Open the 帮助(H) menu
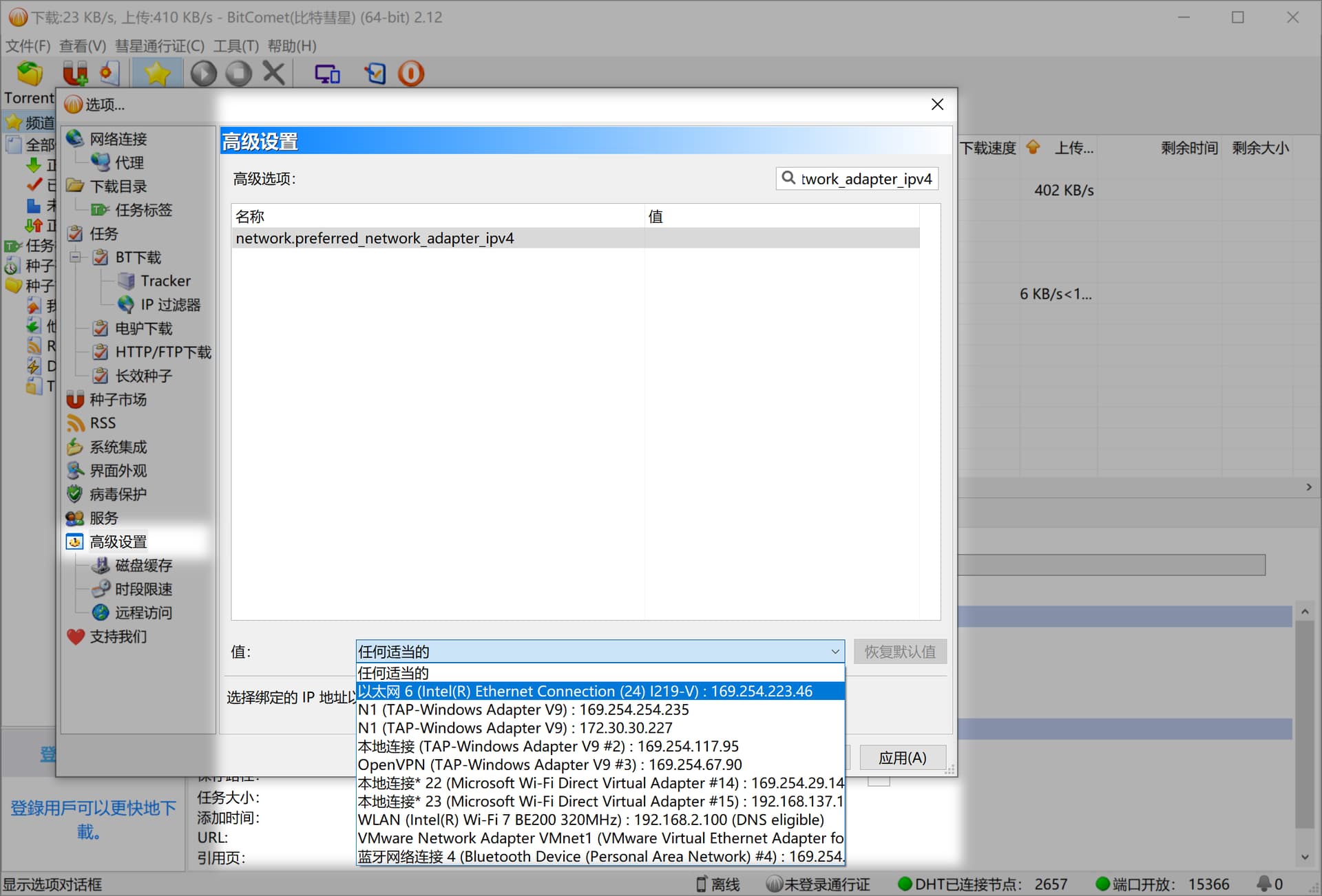 [x=291, y=46]
